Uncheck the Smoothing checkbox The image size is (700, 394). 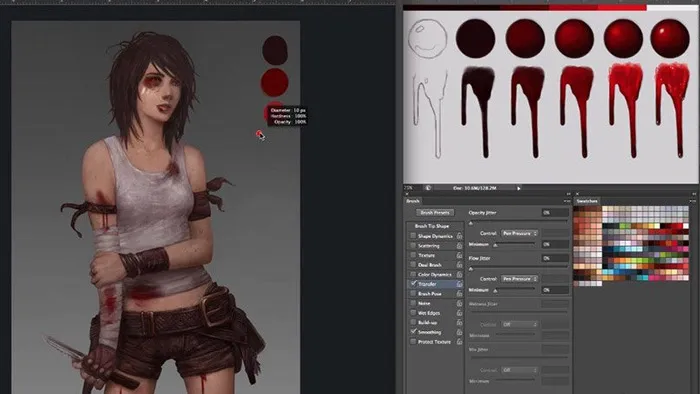(x=413, y=332)
